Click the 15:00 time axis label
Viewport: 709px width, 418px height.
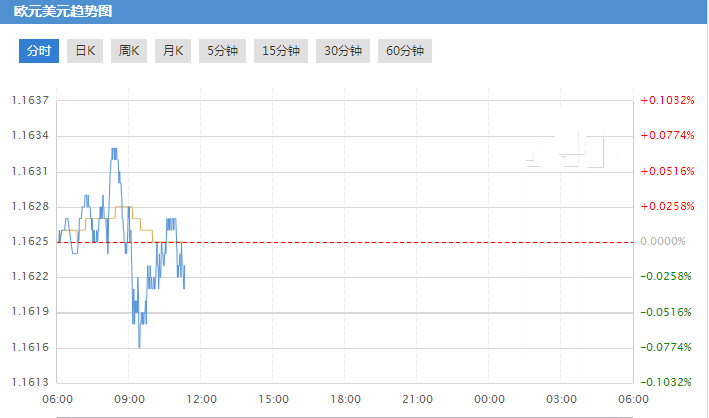point(274,399)
